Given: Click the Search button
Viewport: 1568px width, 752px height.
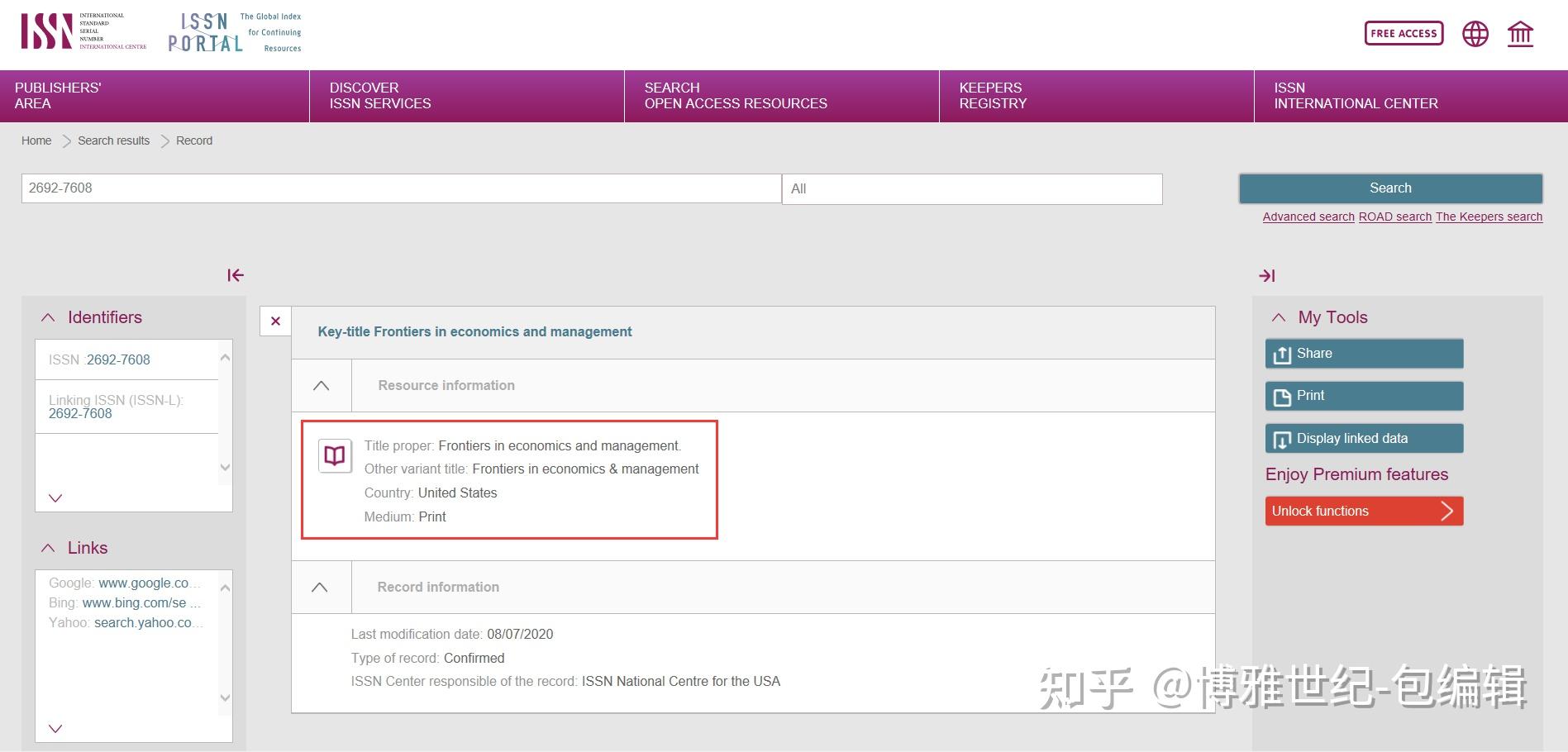Looking at the screenshot, I should point(1390,188).
